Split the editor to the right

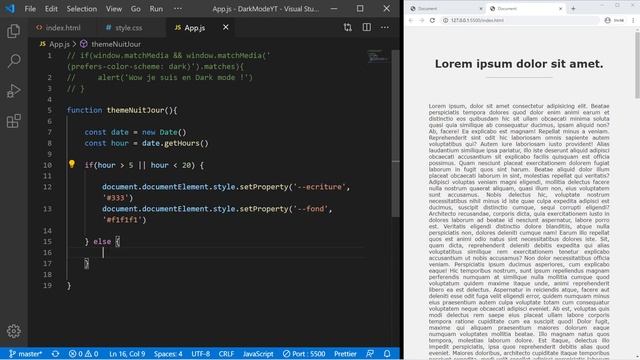click(367, 27)
